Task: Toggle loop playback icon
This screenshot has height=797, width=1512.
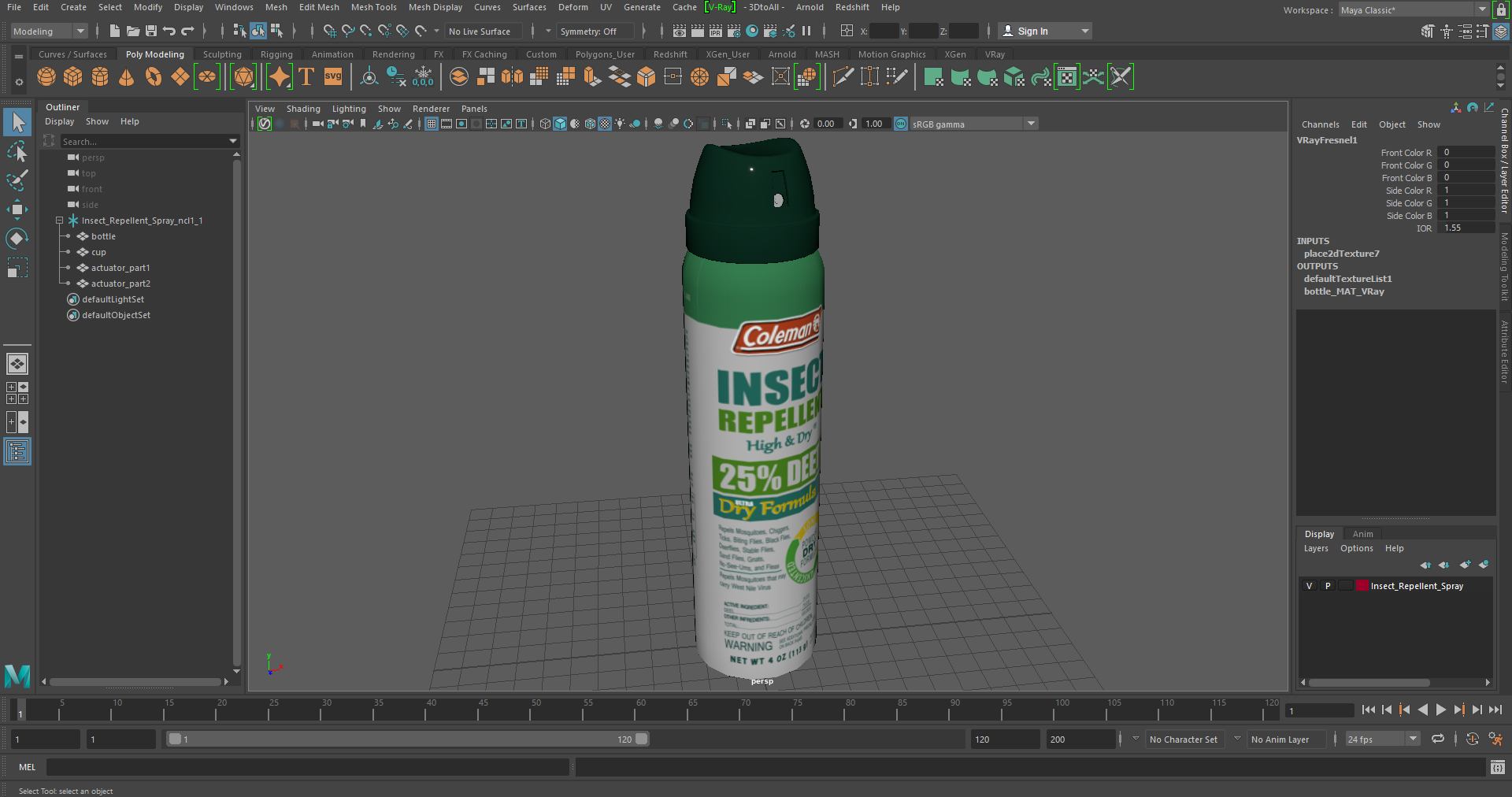Action: tap(1438, 739)
